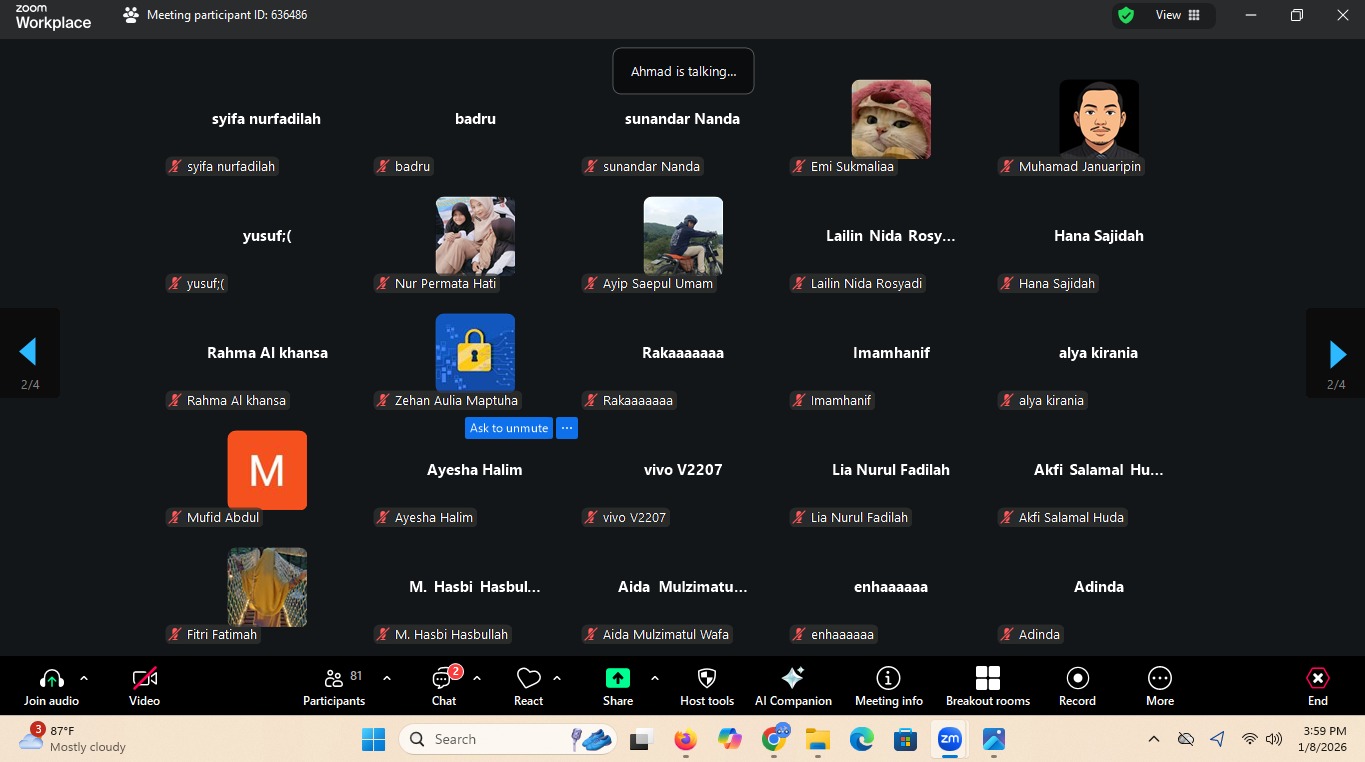The height and width of the screenshot is (762, 1365).
Task: Select Muhamad Januaripin's avatar tile
Action: (x=1099, y=119)
